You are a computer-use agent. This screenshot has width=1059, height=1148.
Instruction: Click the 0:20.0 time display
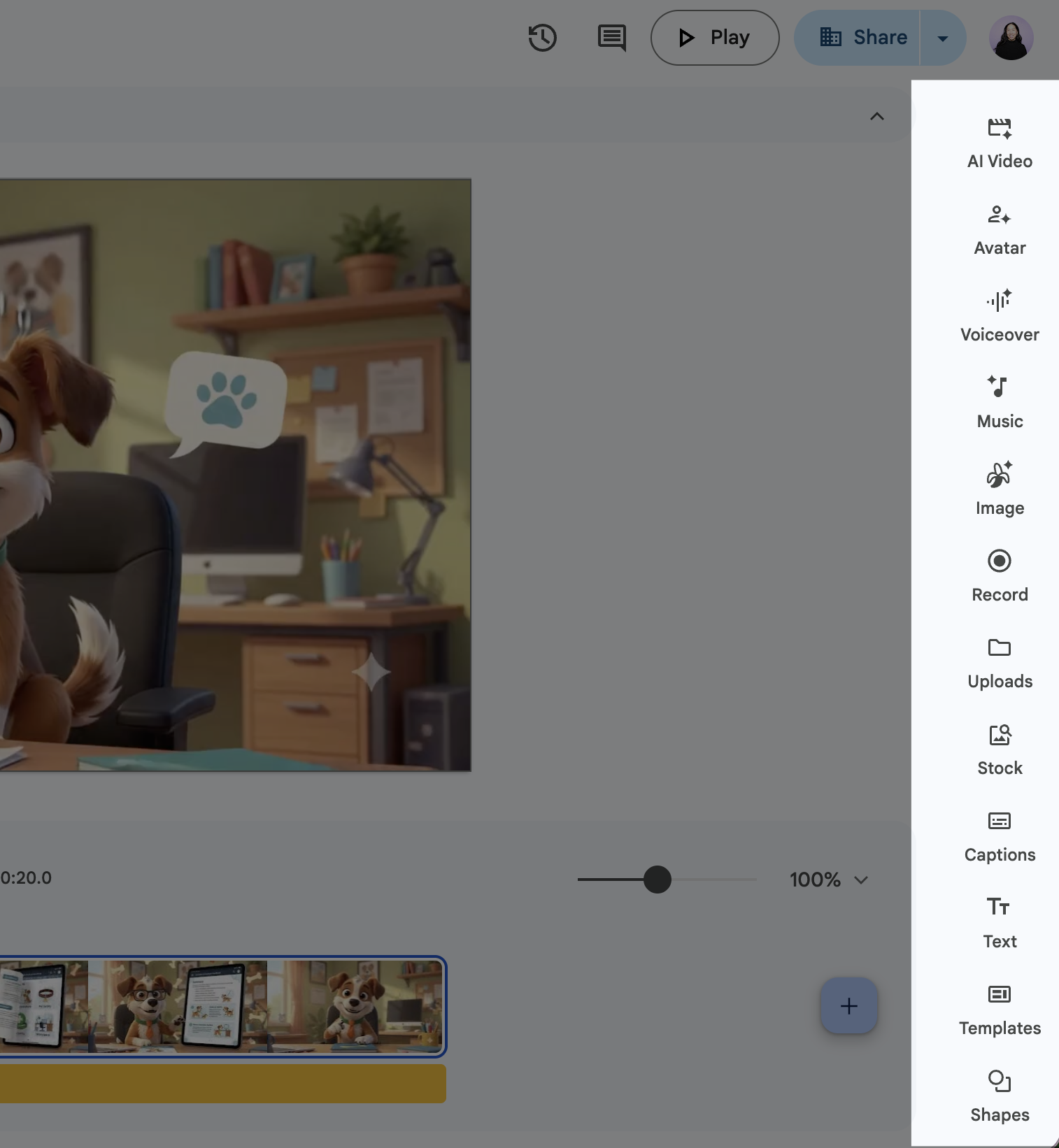tap(26, 878)
